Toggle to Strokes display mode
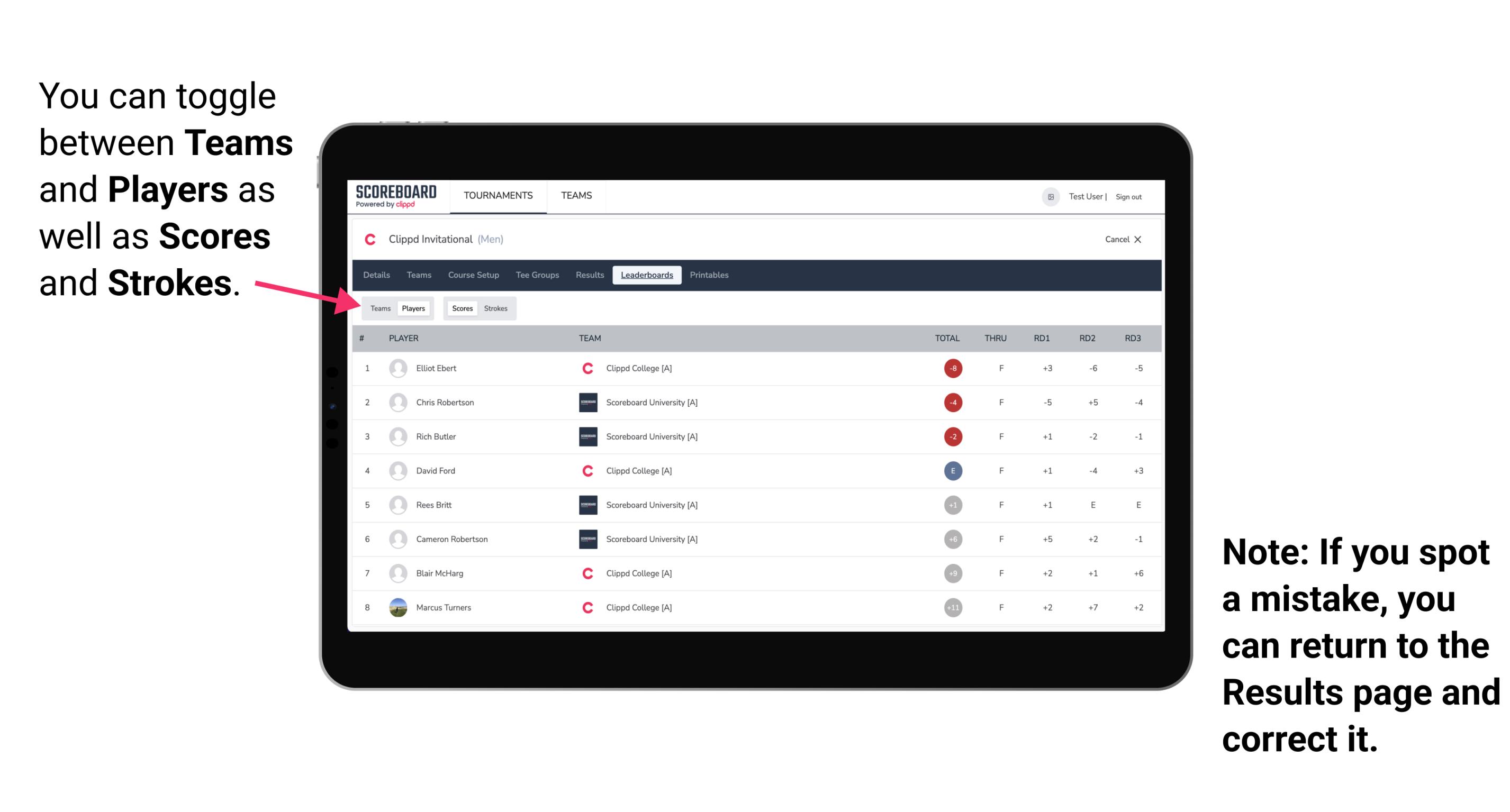The width and height of the screenshot is (1510, 812). coord(497,308)
